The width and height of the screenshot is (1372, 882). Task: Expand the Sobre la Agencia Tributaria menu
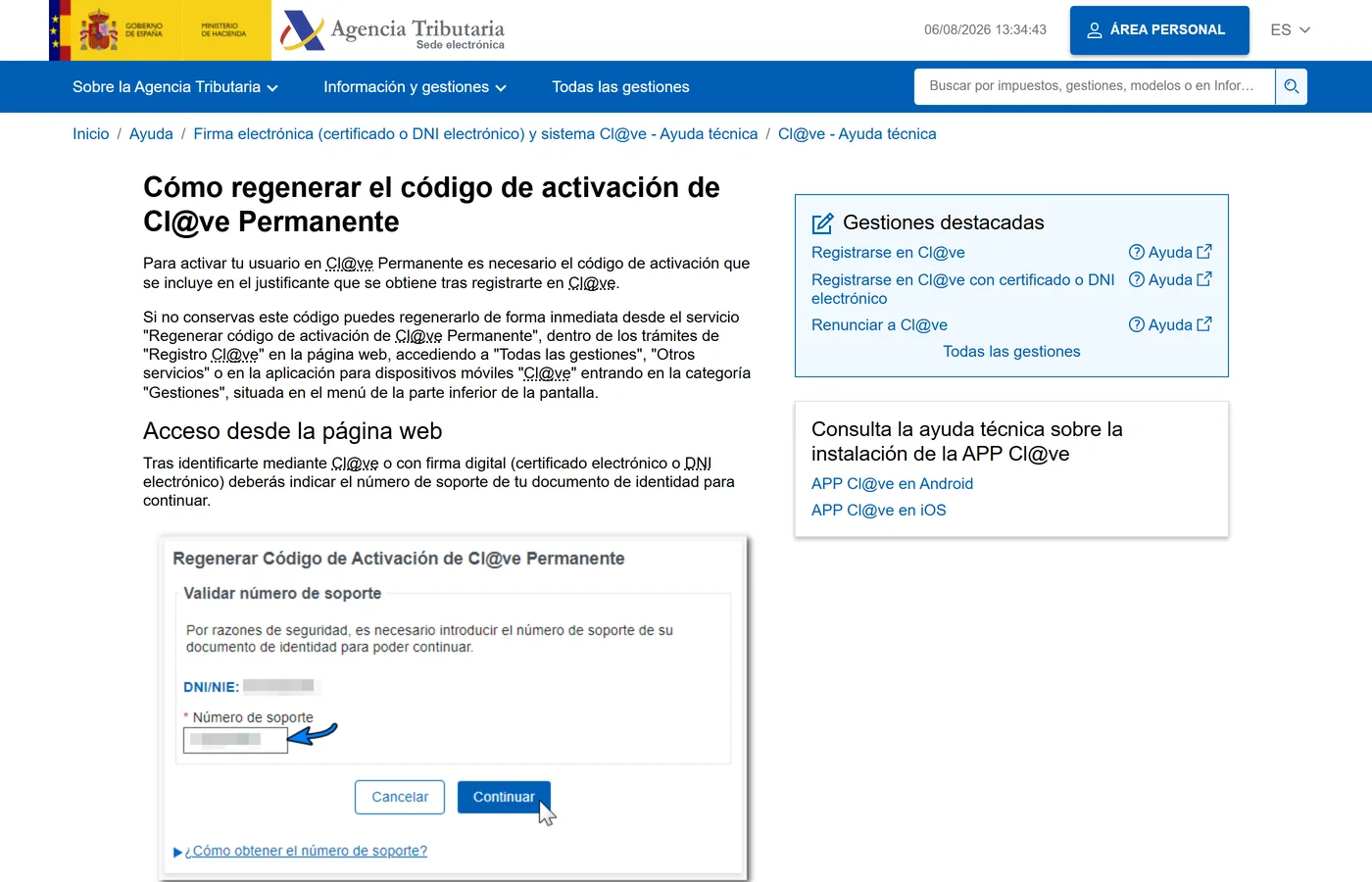coord(175,87)
